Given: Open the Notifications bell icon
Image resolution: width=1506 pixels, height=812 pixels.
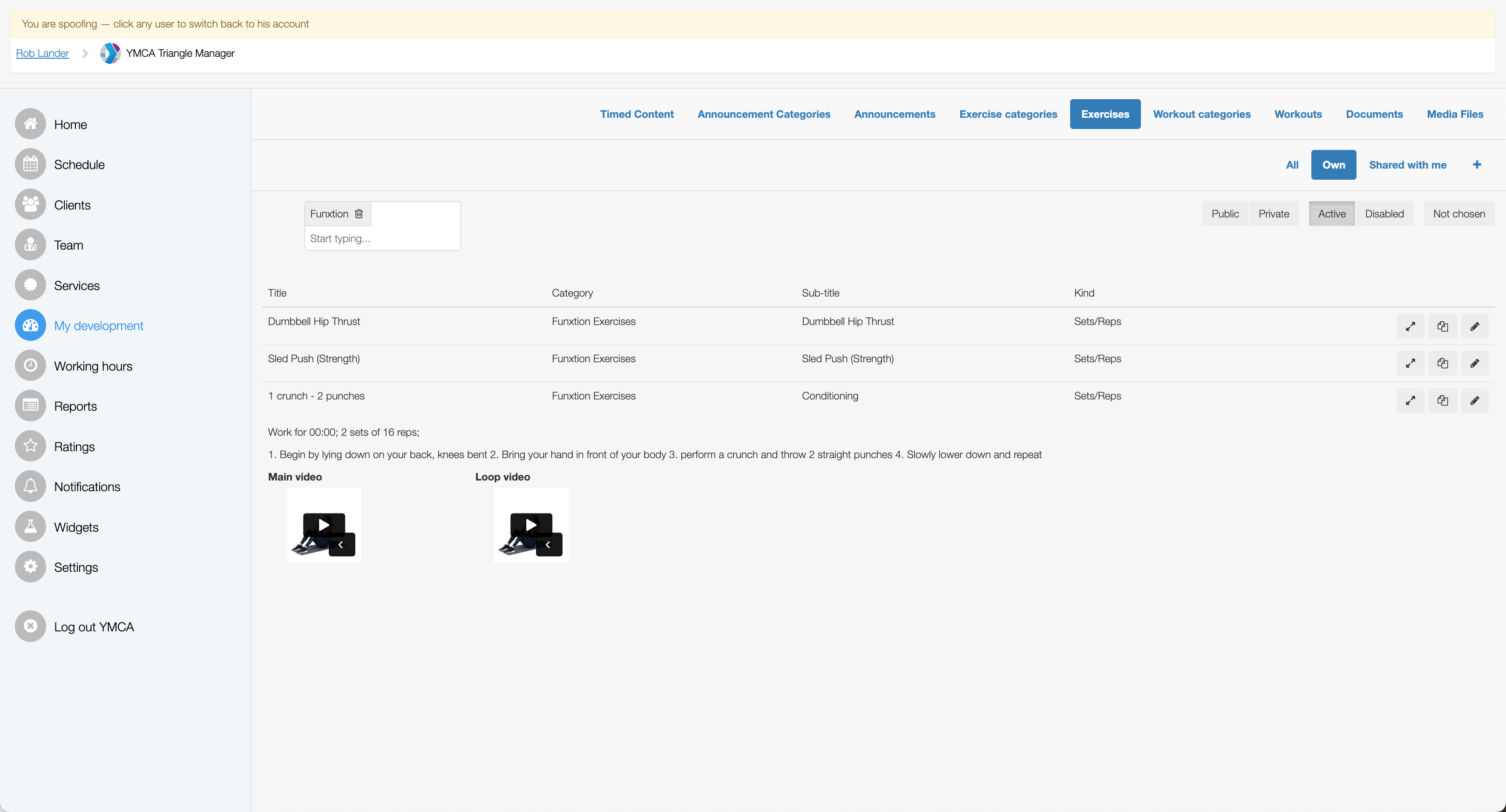Looking at the screenshot, I should coord(30,487).
